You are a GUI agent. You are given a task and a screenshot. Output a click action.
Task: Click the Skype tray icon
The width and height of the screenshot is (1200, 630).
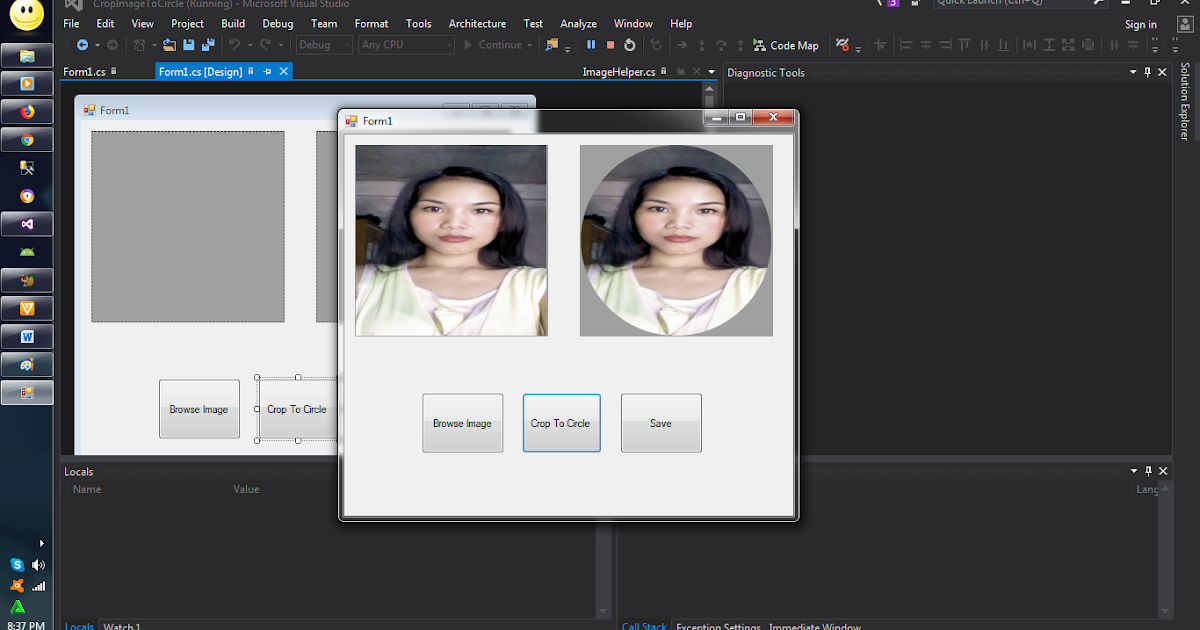point(18,565)
